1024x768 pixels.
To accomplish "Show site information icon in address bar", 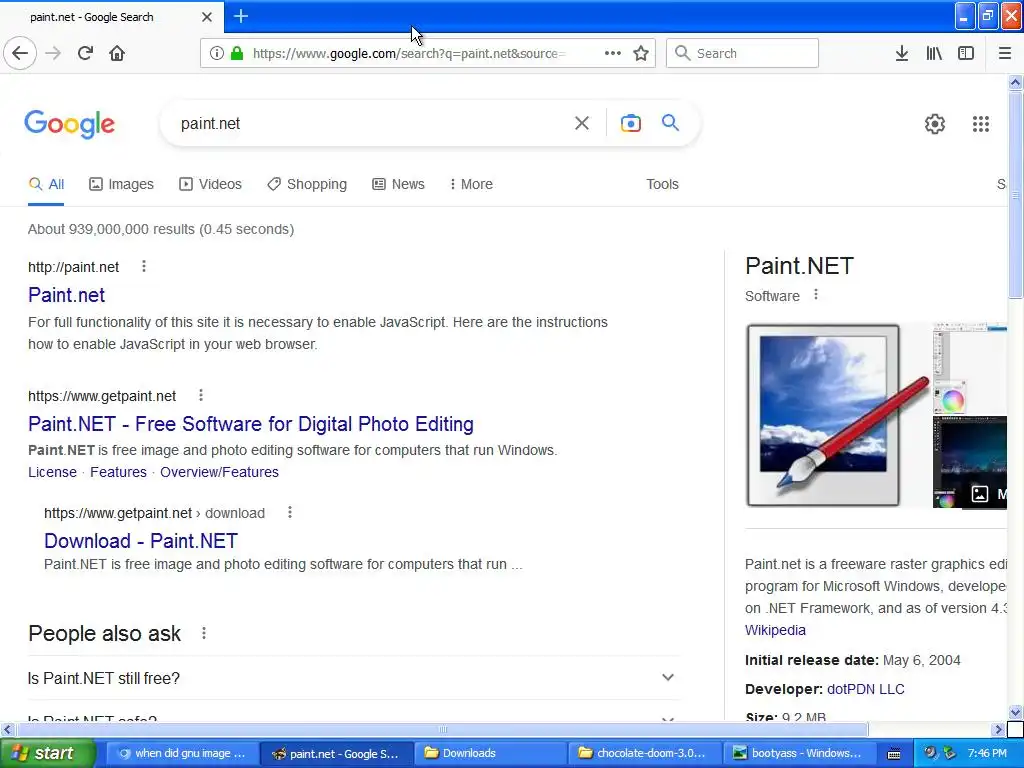I will (x=216, y=54).
